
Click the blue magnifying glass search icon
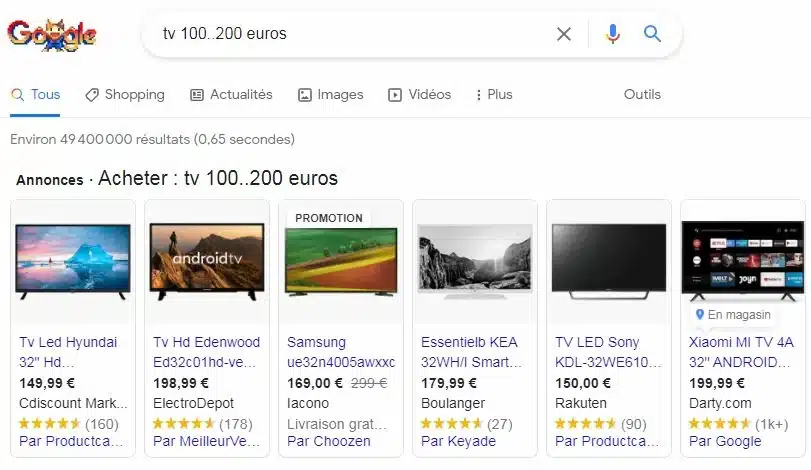point(652,34)
